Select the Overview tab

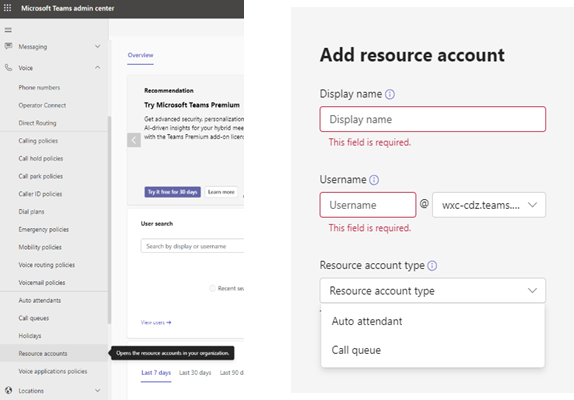click(140, 55)
